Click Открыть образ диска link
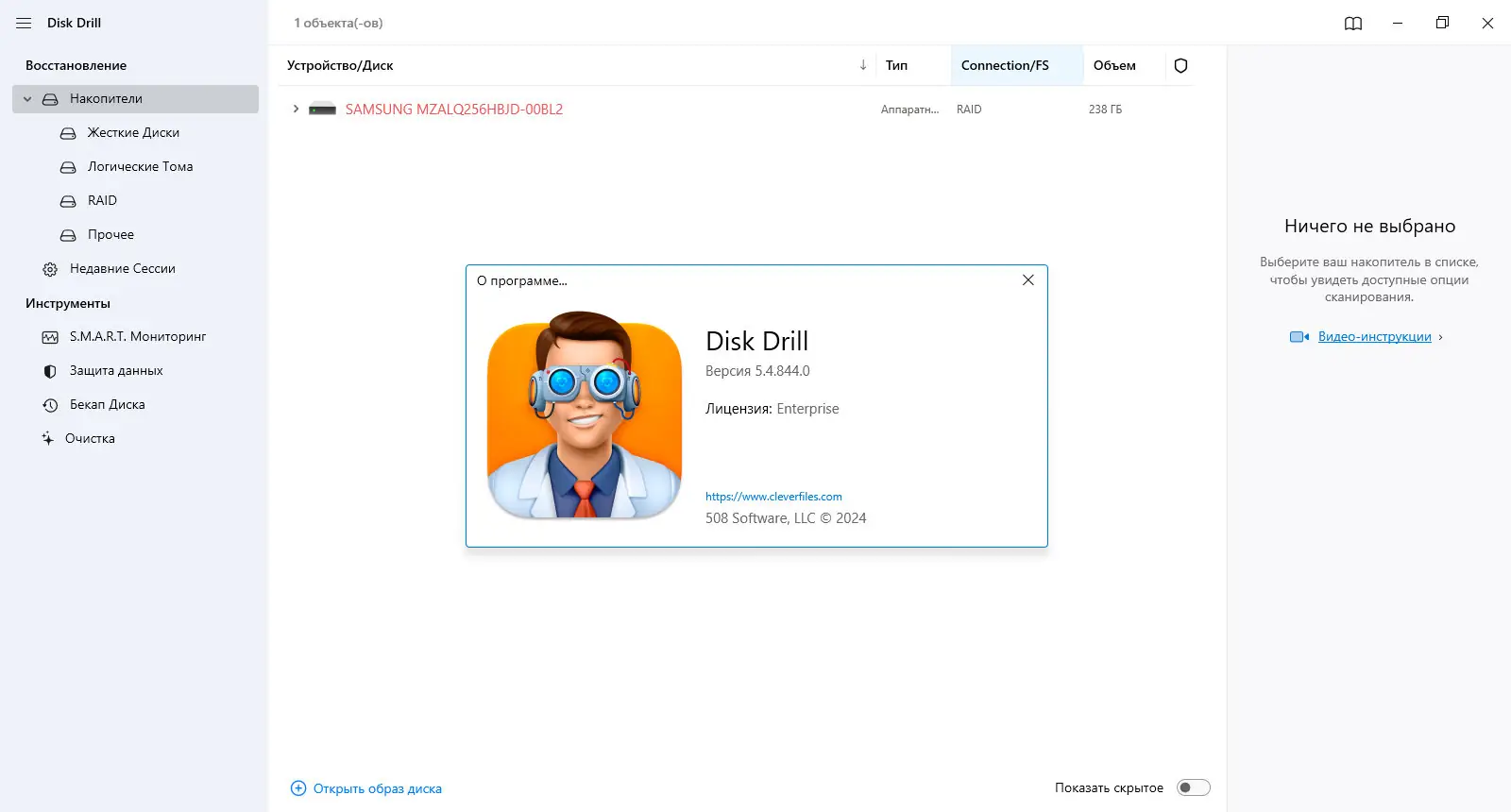The image size is (1511, 812). pyautogui.click(x=378, y=788)
